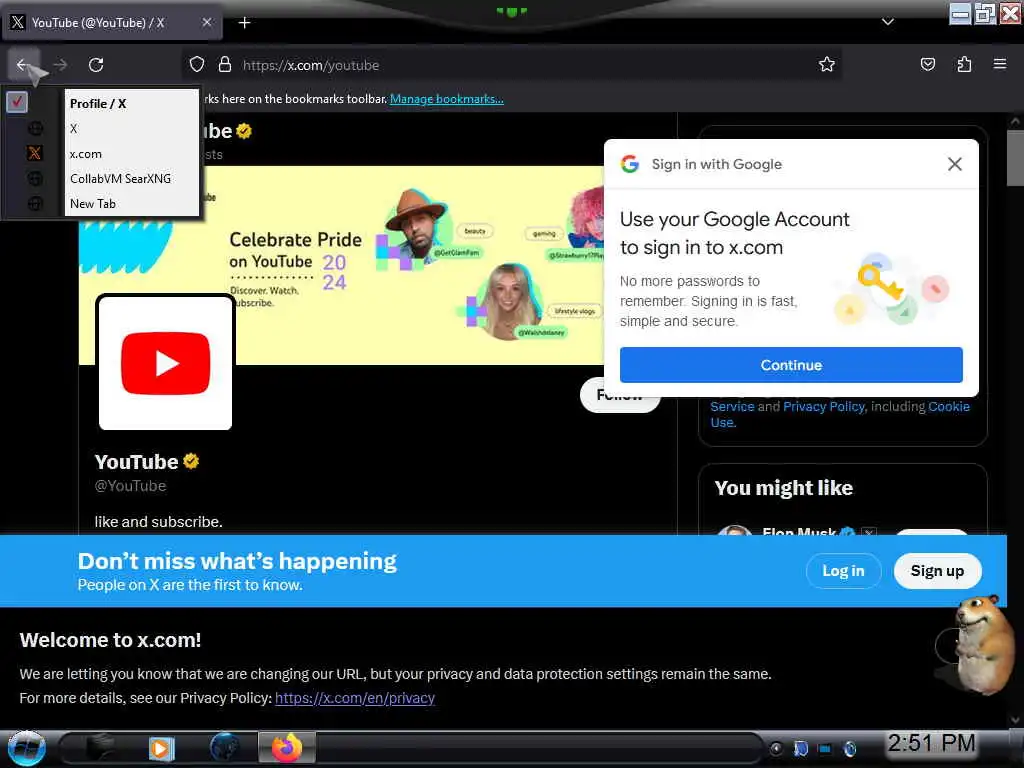Image resolution: width=1024 pixels, height=768 pixels.
Task: Open the Windows Start orb
Action: point(26,748)
